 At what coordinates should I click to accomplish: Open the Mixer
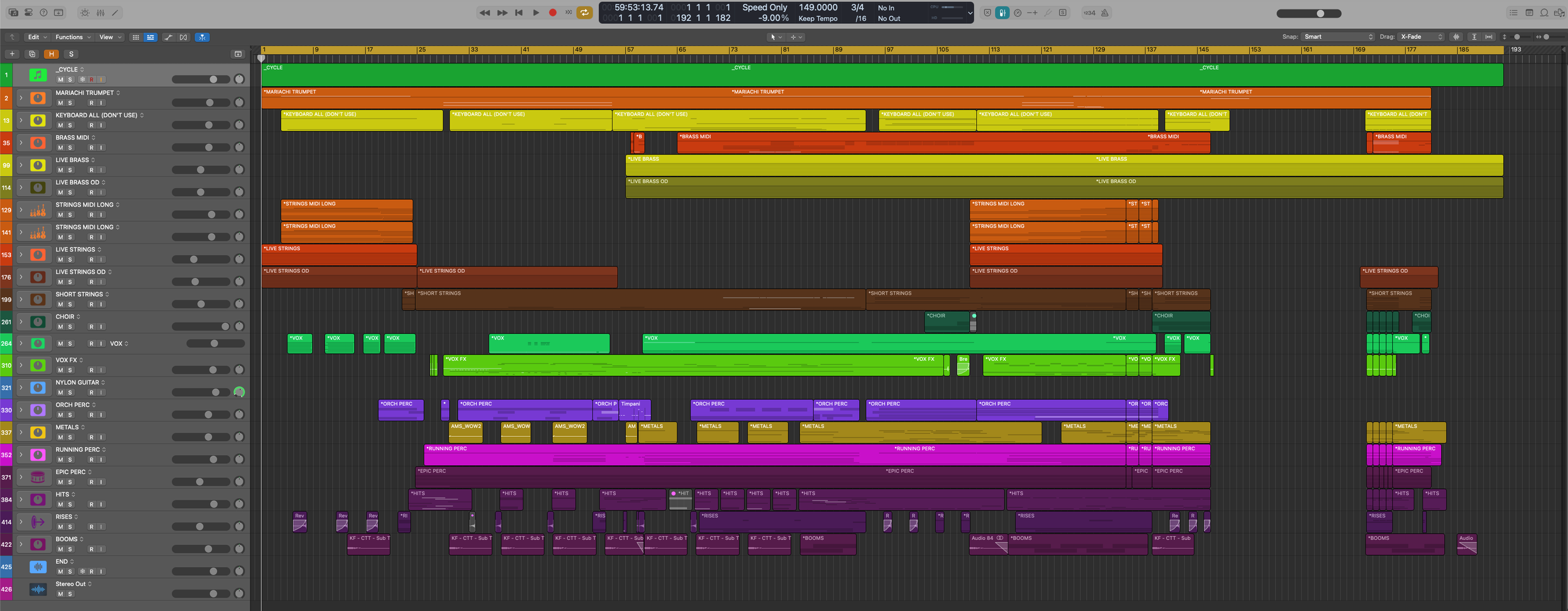(100, 13)
